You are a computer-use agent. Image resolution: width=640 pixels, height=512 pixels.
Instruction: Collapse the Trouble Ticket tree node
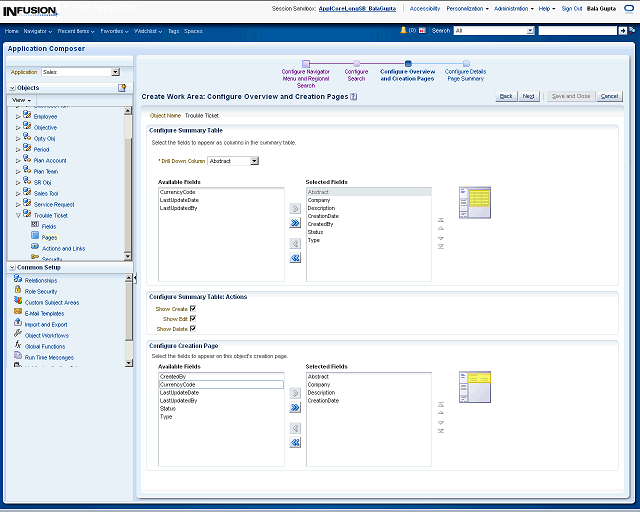(18, 215)
